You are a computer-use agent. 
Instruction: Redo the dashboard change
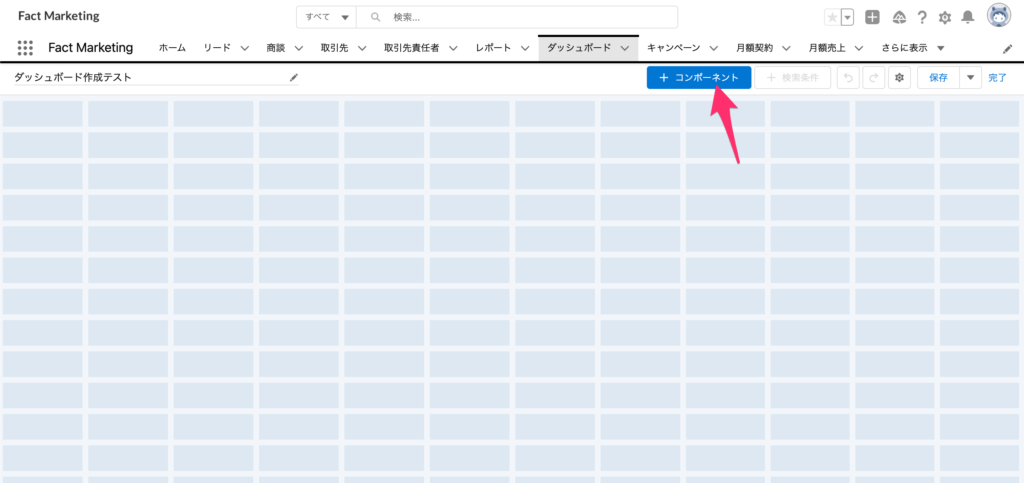pos(873,78)
